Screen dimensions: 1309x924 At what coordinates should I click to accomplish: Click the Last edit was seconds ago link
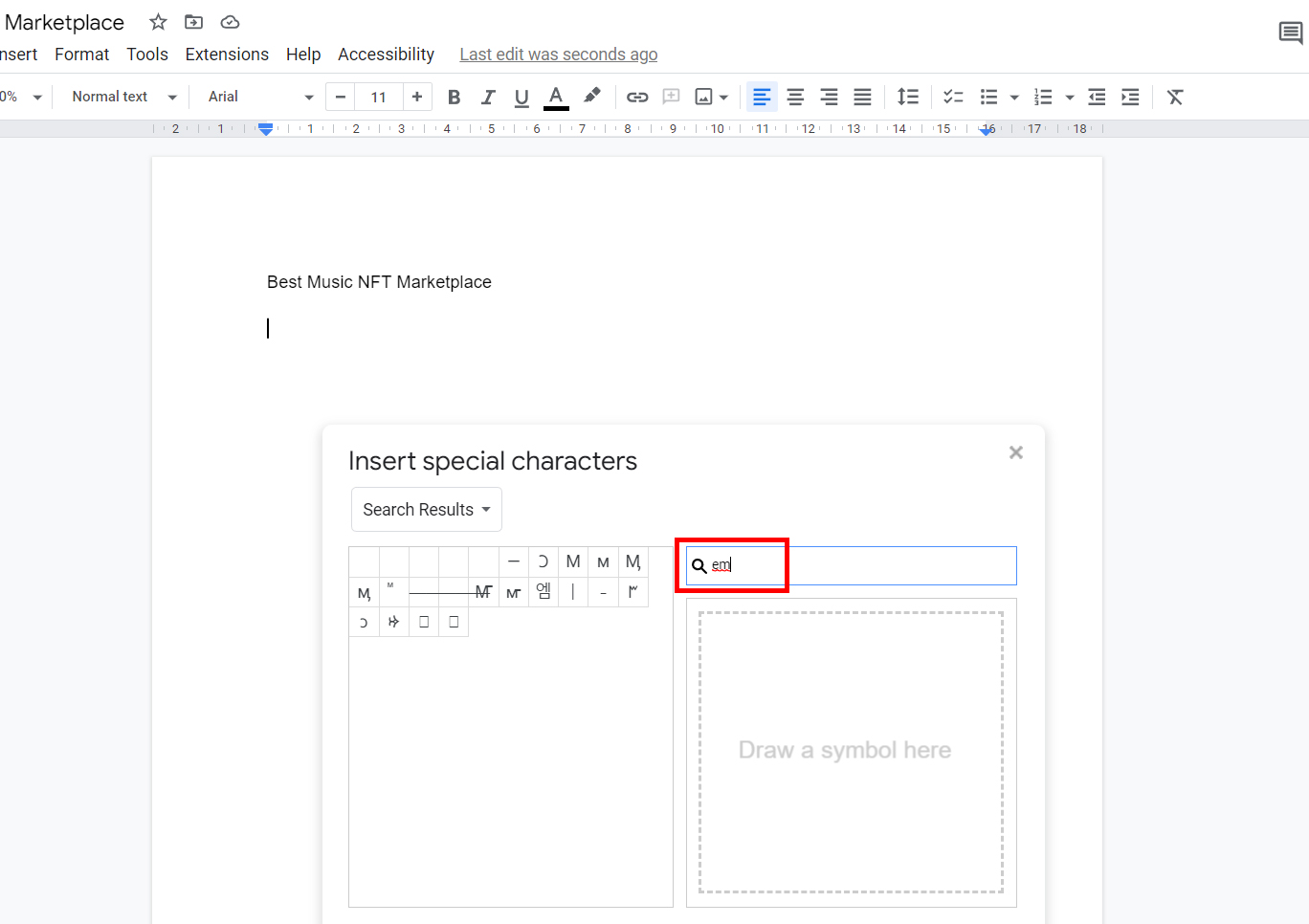[x=558, y=54]
